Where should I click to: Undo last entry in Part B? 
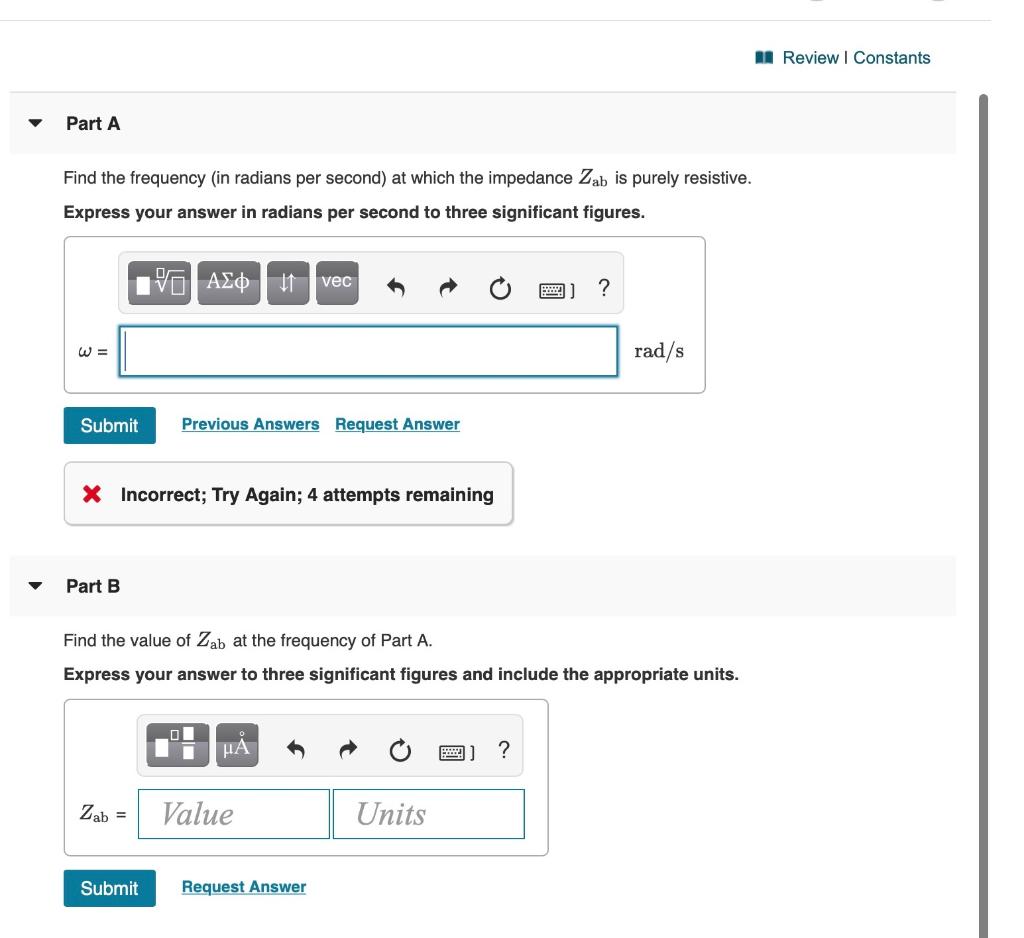pos(295,749)
